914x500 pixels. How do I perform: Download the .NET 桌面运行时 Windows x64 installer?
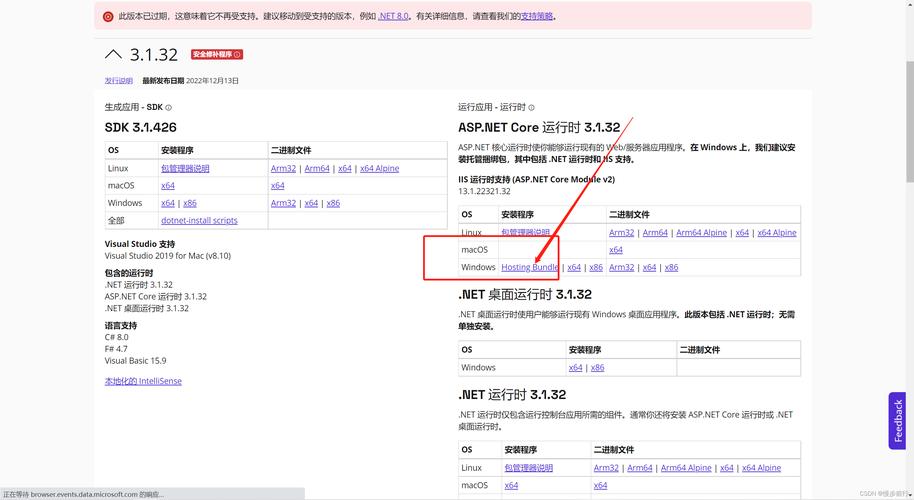[x=575, y=367]
